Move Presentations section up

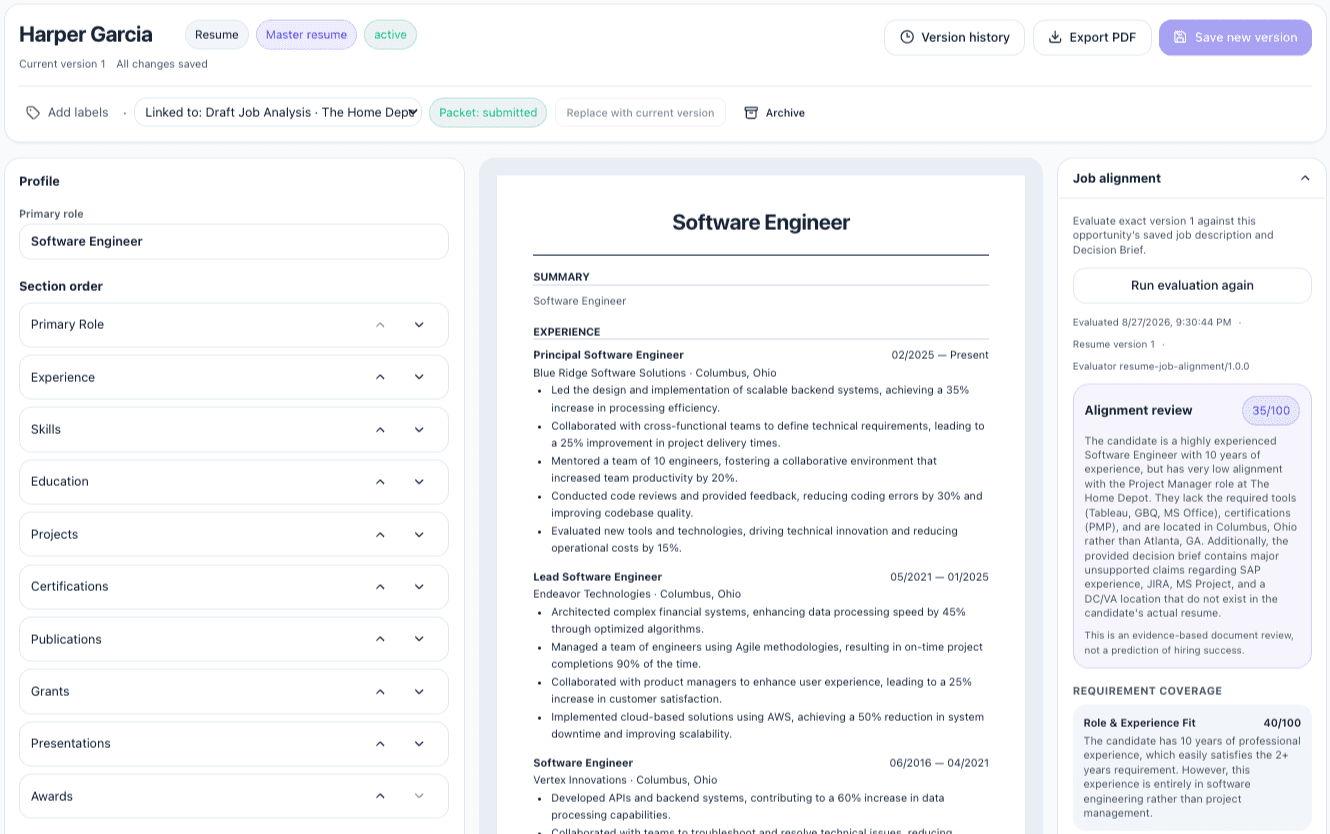[380, 743]
